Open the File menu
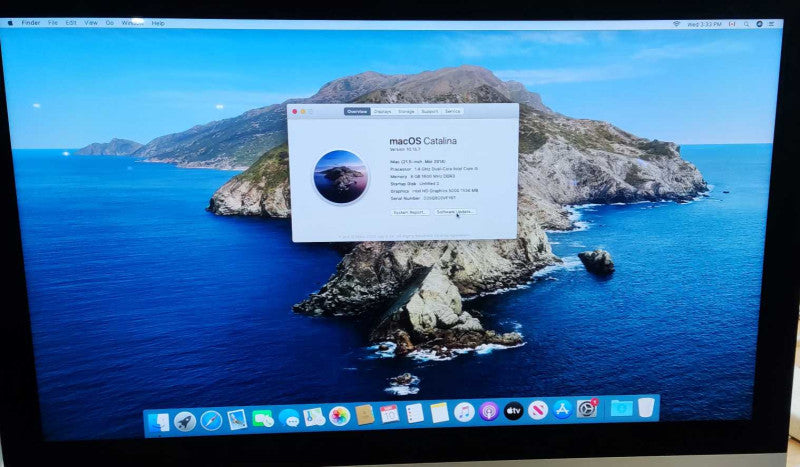Viewport: 800px width, 467px height. [53, 23]
